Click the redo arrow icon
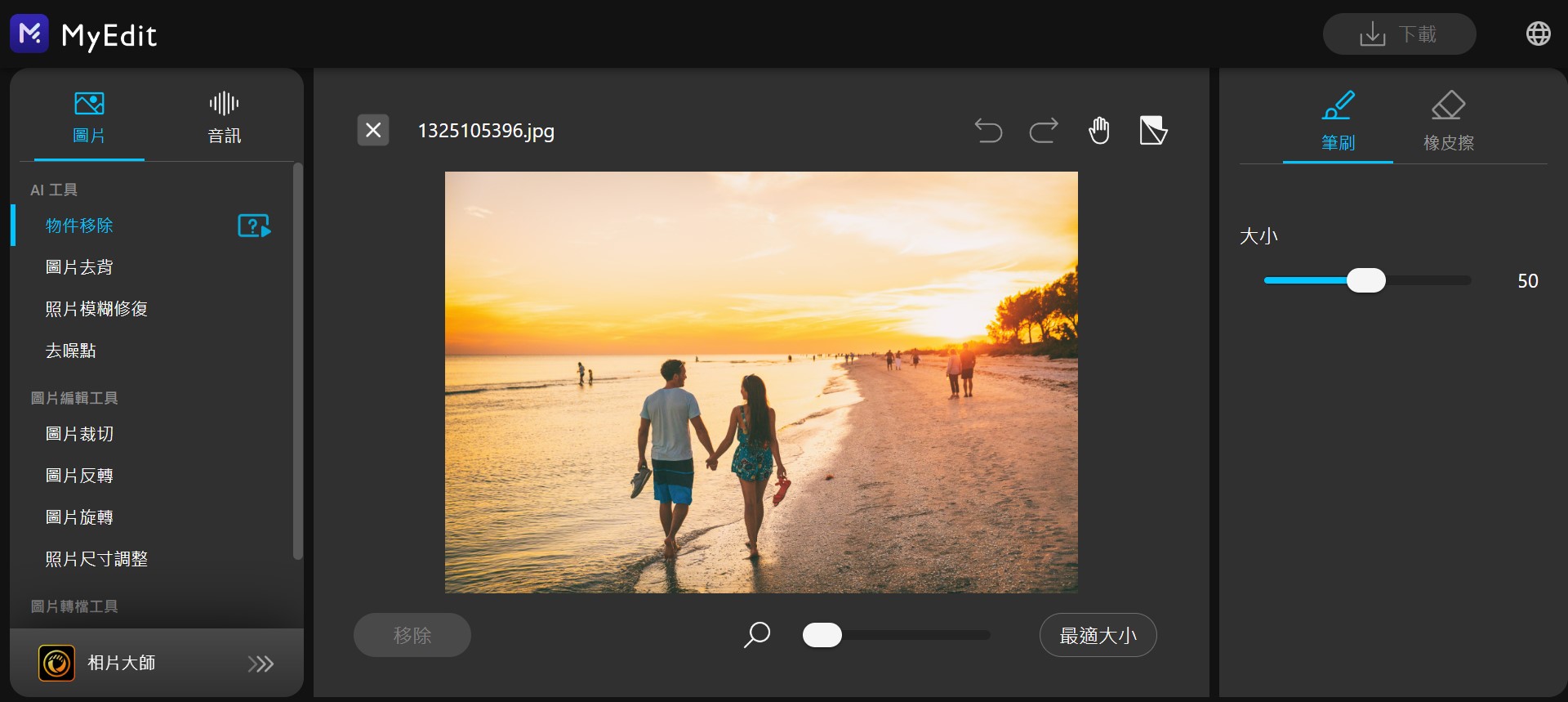1568x702 pixels. (1044, 130)
